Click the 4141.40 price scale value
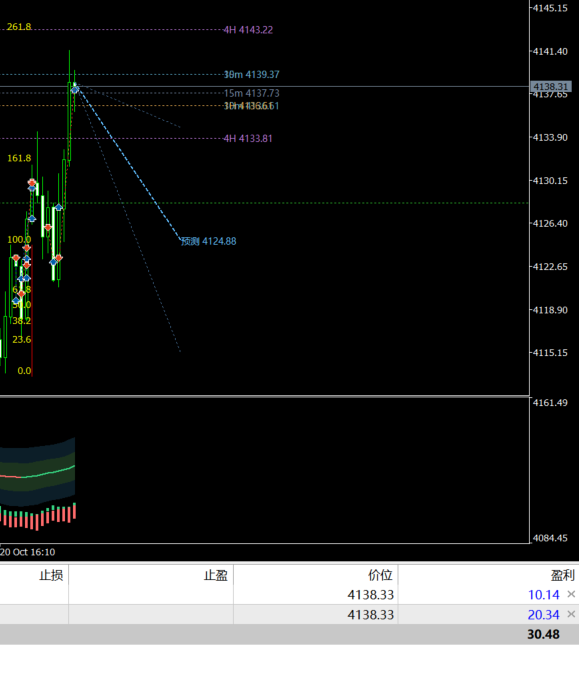579x685 pixels. coord(550,52)
